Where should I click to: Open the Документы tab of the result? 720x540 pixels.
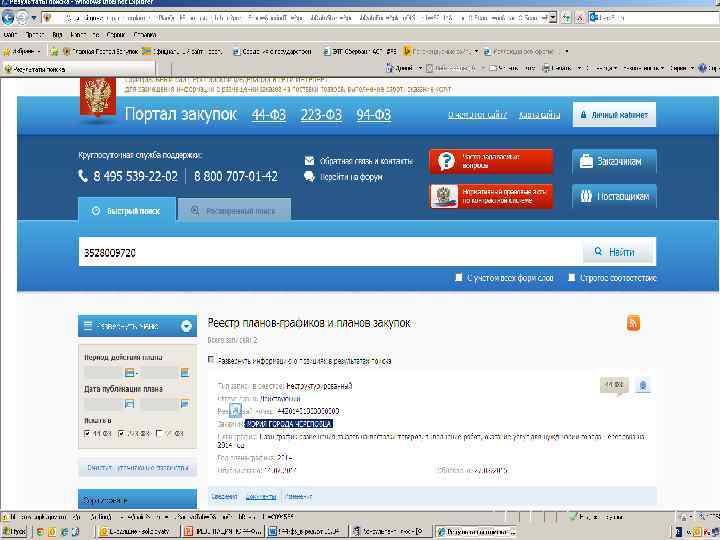(261, 496)
